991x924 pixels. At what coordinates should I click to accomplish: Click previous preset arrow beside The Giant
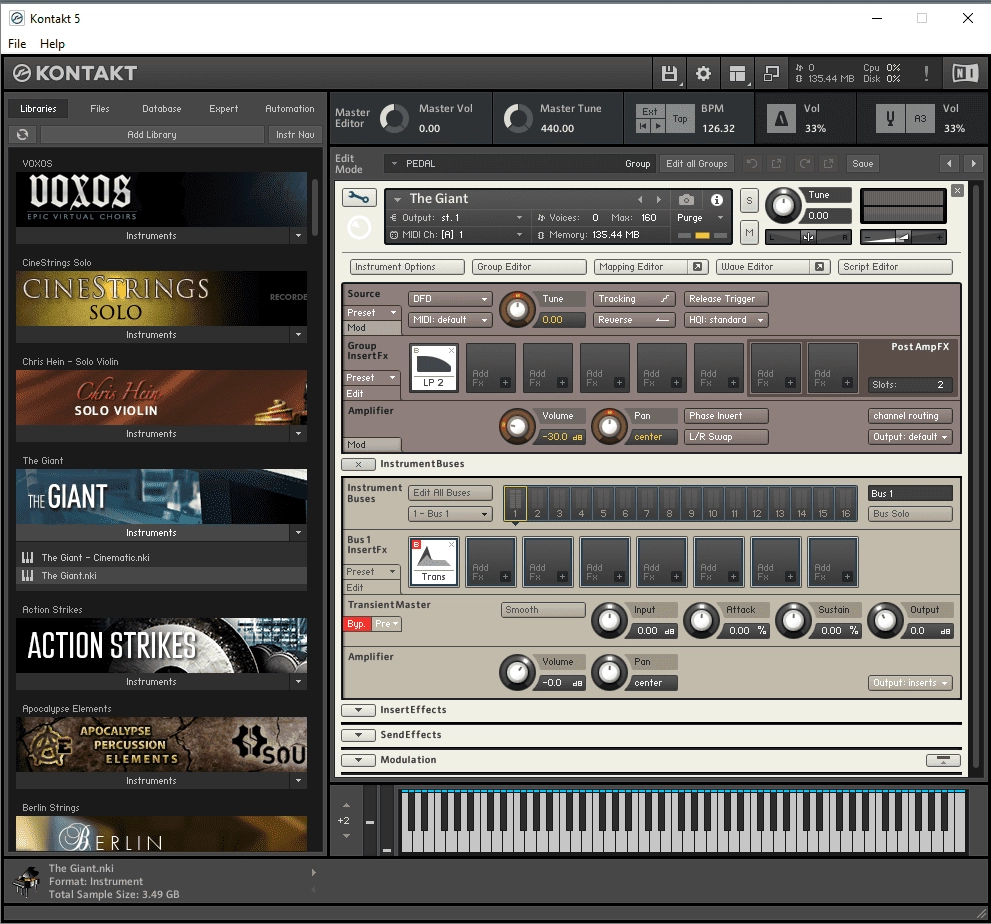[640, 199]
